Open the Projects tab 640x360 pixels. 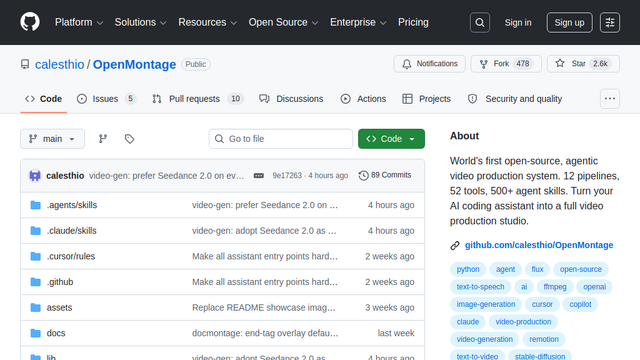[427, 99]
